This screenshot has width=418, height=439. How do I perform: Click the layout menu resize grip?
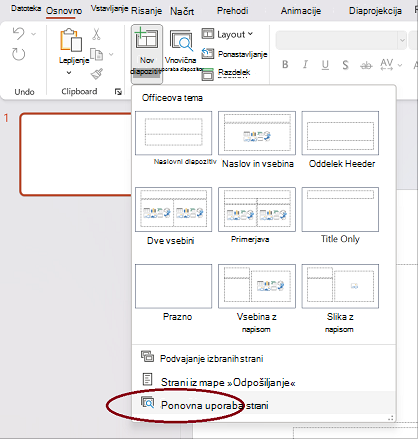coord(391,417)
